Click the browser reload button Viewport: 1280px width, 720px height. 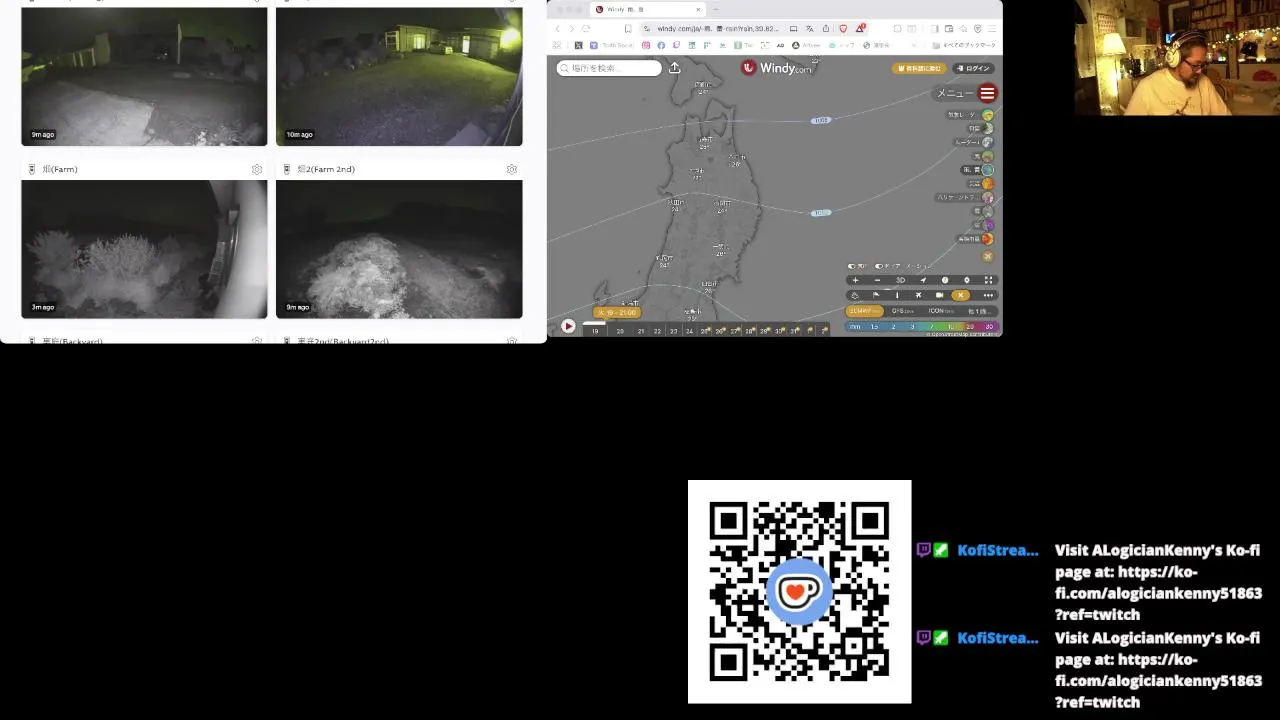pyautogui.click(x=586, y=28)
